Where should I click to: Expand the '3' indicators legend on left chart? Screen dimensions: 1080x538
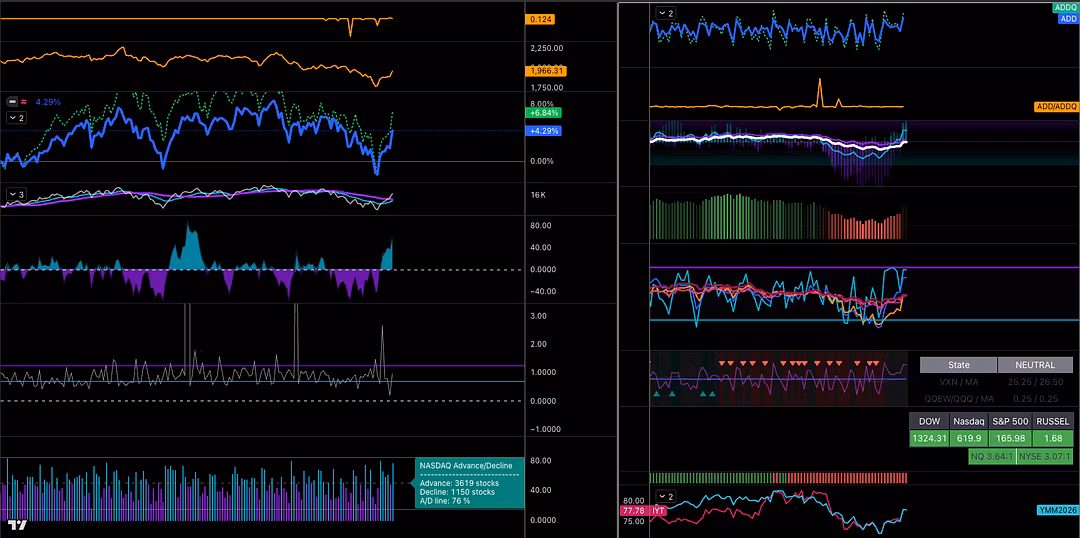tap(16, 194)
